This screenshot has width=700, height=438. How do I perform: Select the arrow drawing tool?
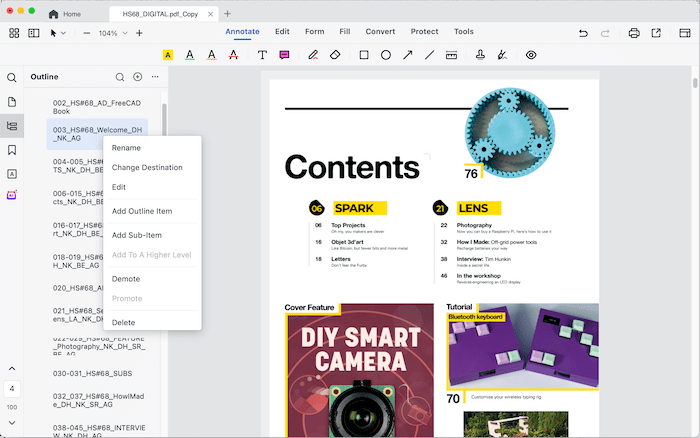408,55
